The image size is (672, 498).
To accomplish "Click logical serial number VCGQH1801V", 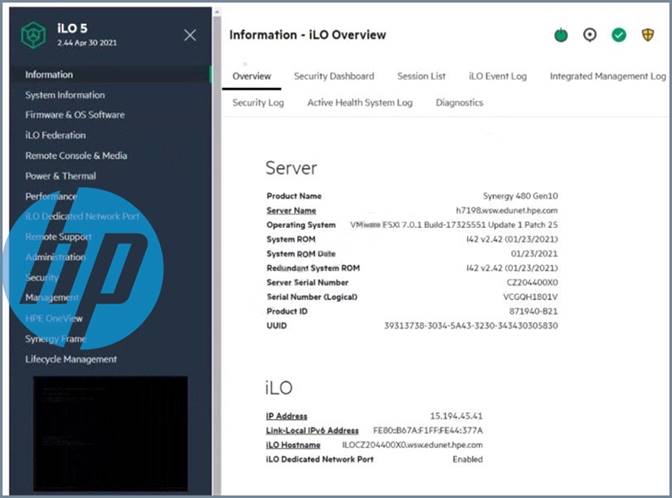I will click(x=531, y=297).
